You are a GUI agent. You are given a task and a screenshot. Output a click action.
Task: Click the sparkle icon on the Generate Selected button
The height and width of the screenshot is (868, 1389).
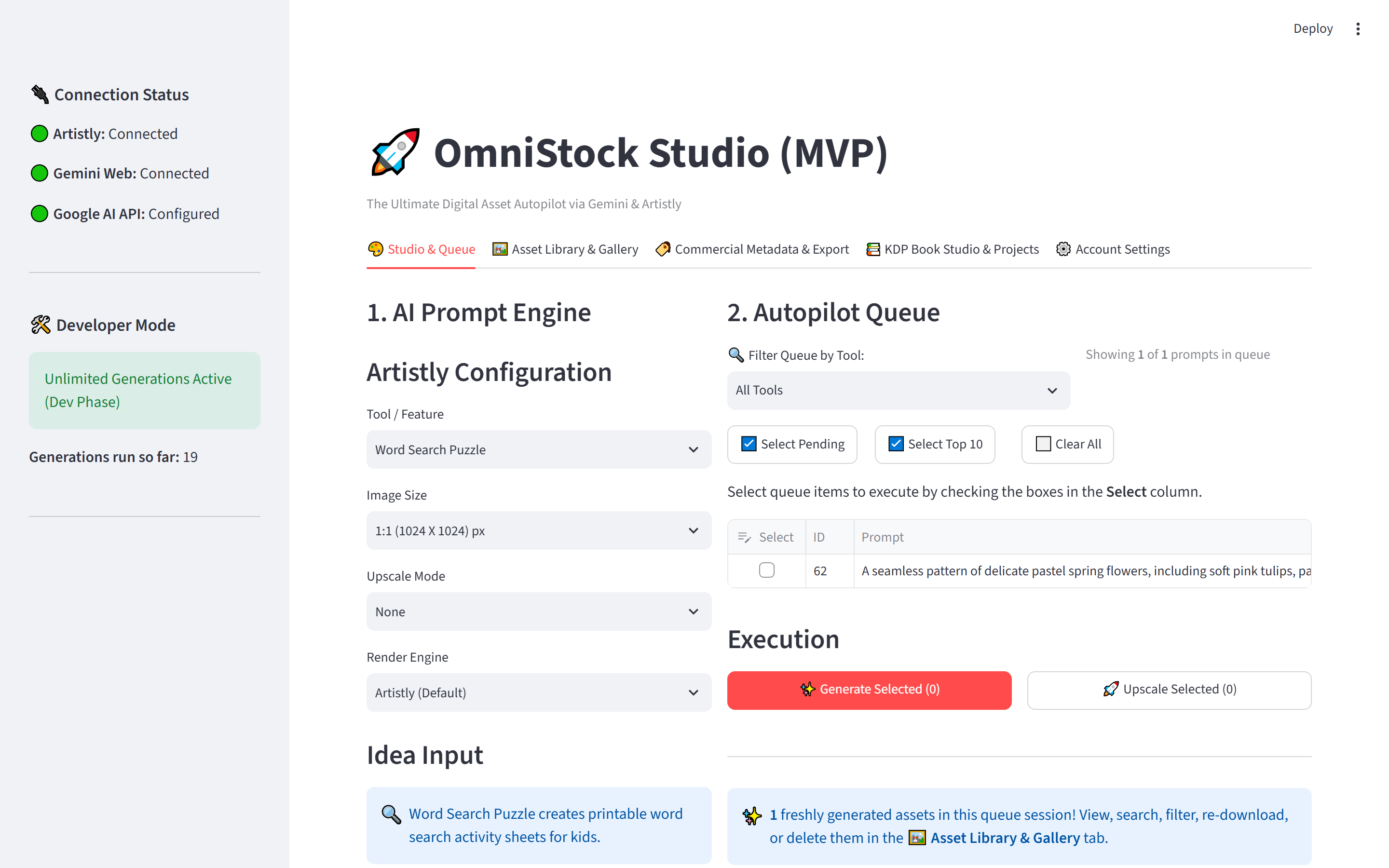pos(807,690)
